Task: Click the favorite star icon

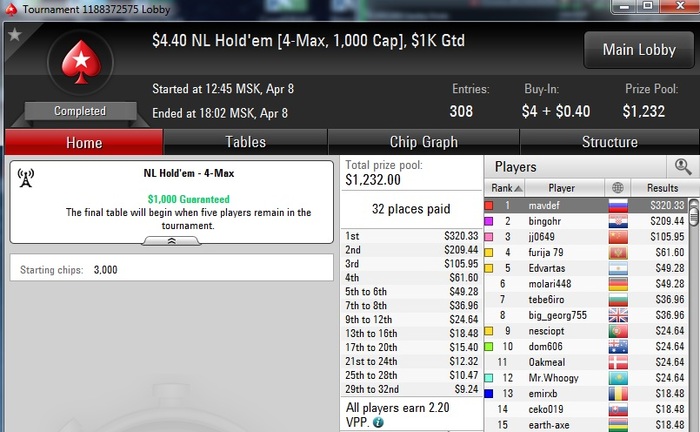Action: (14, 34)
